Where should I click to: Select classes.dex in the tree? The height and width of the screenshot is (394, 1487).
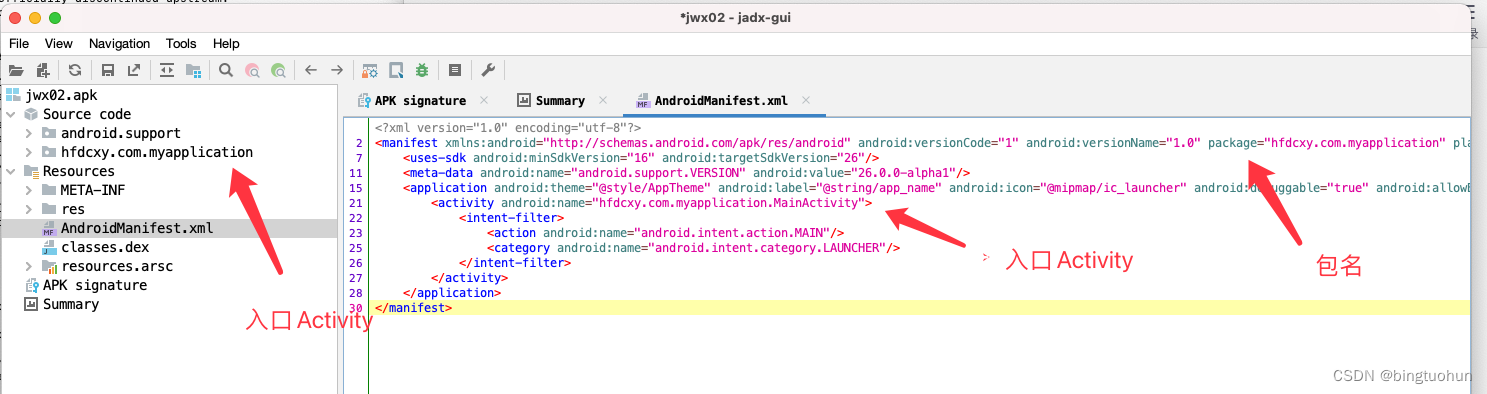tap(104, 247)
